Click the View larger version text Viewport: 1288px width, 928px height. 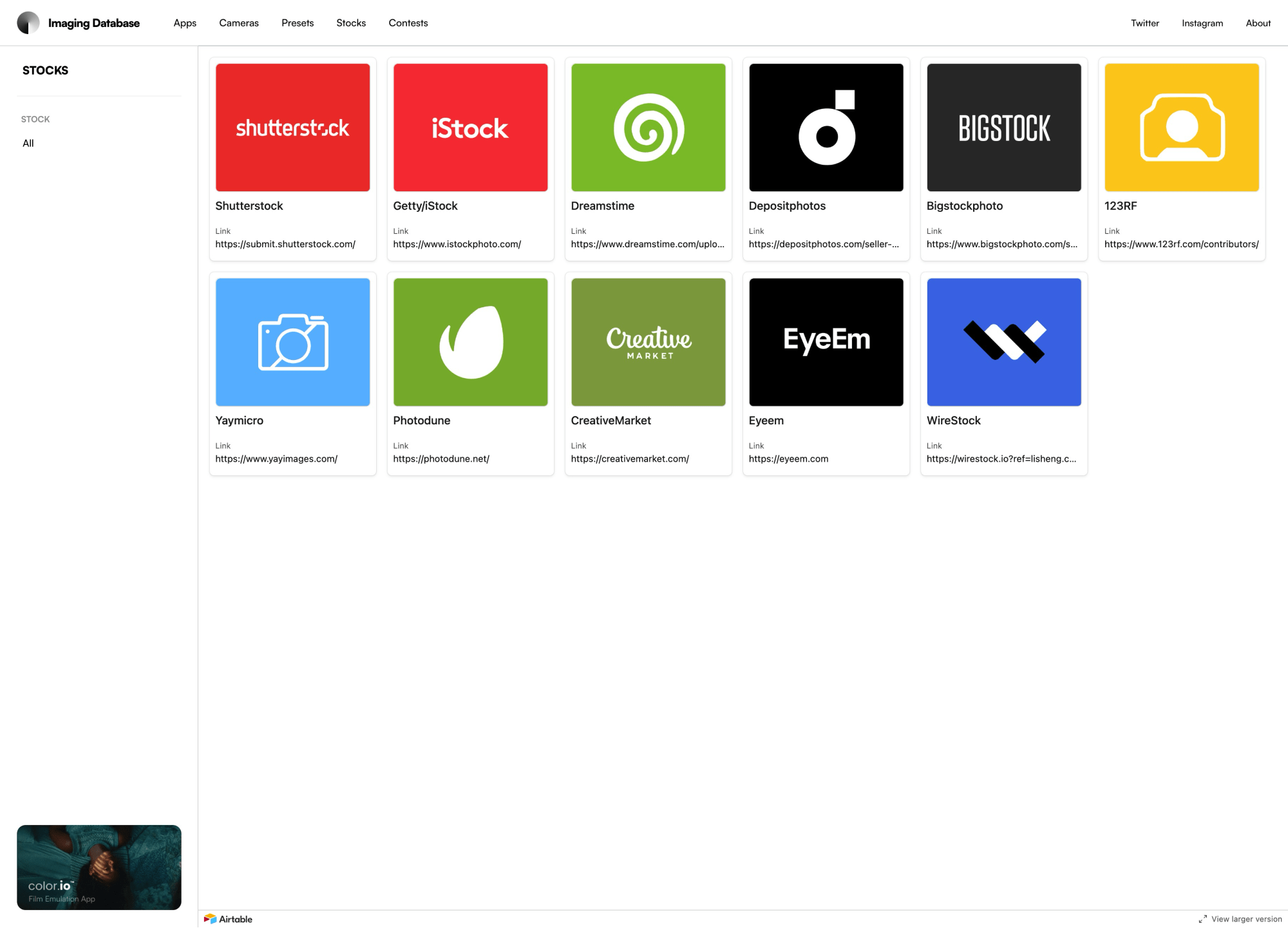(x=1247, y=919)
